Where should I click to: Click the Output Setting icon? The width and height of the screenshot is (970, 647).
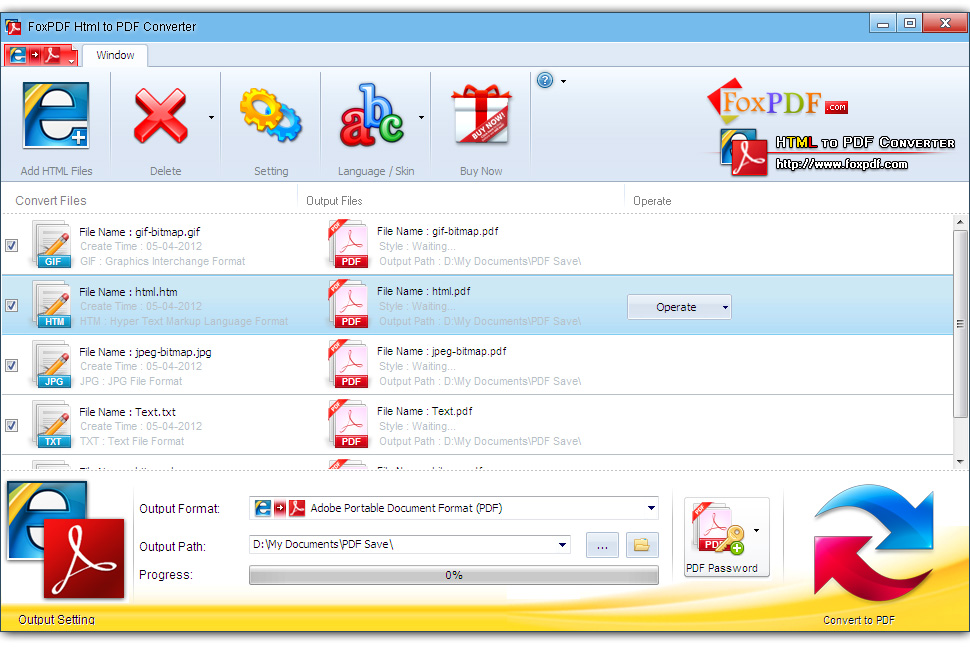click(x=66, y=540)
